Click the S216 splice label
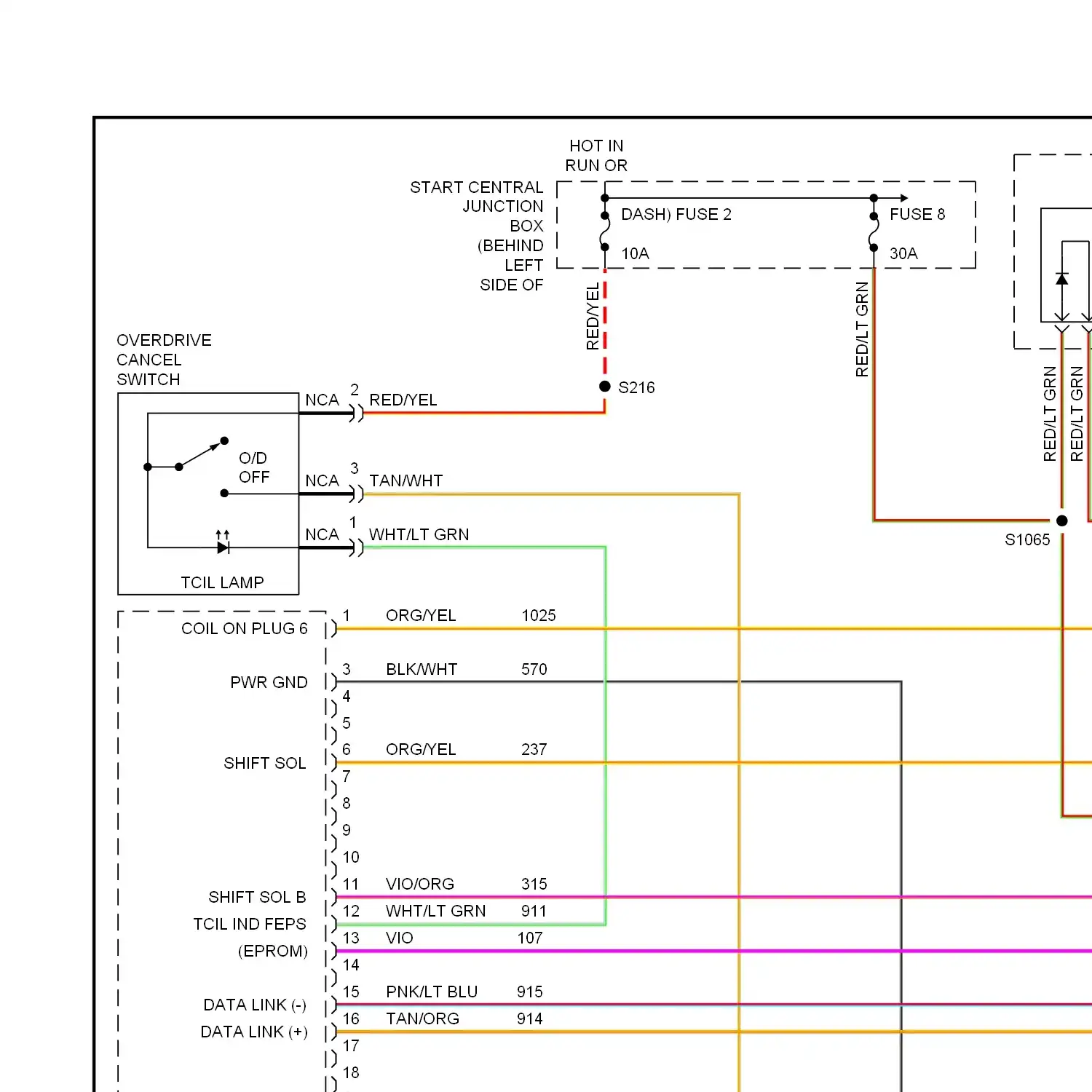The image size is (1092, 1092). pos(636,387)
